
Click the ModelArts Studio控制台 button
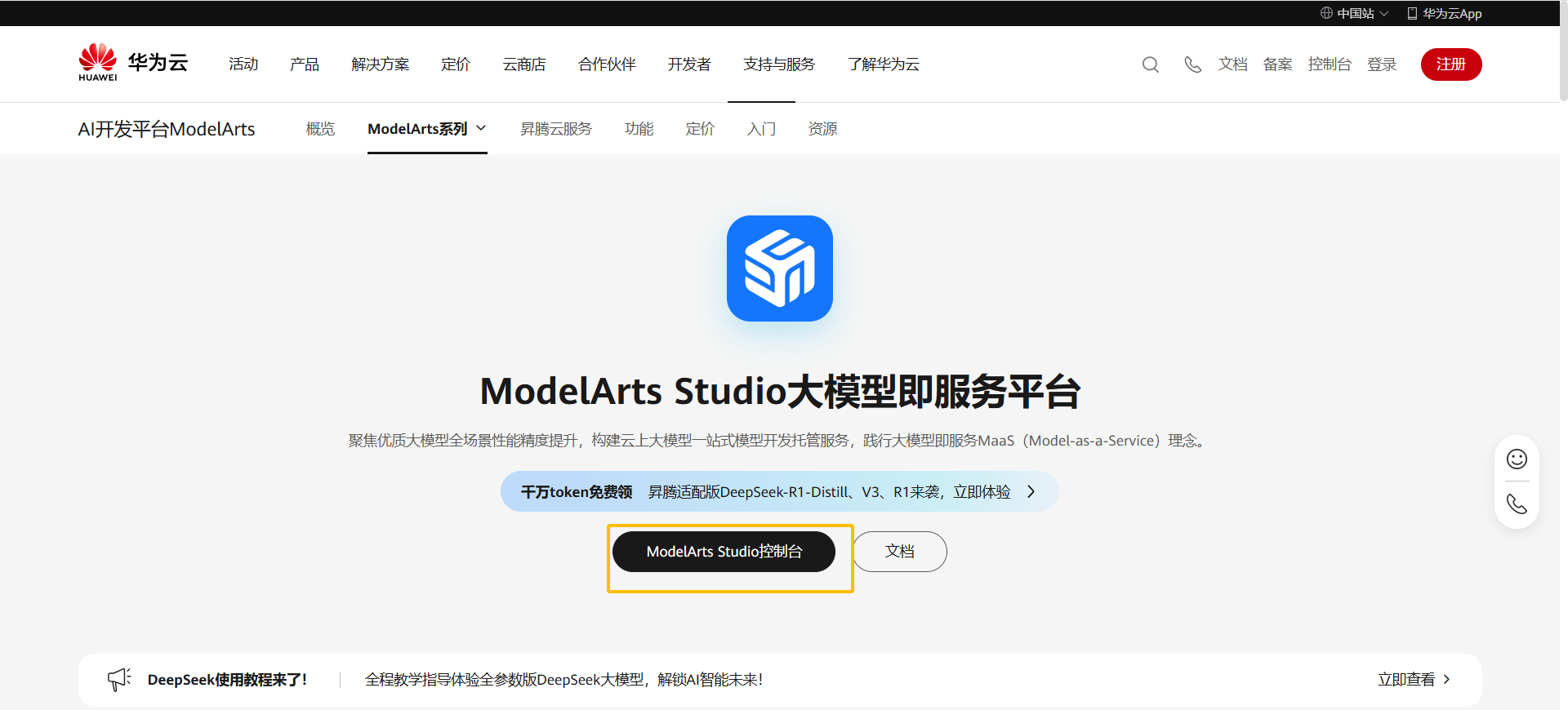724,552
